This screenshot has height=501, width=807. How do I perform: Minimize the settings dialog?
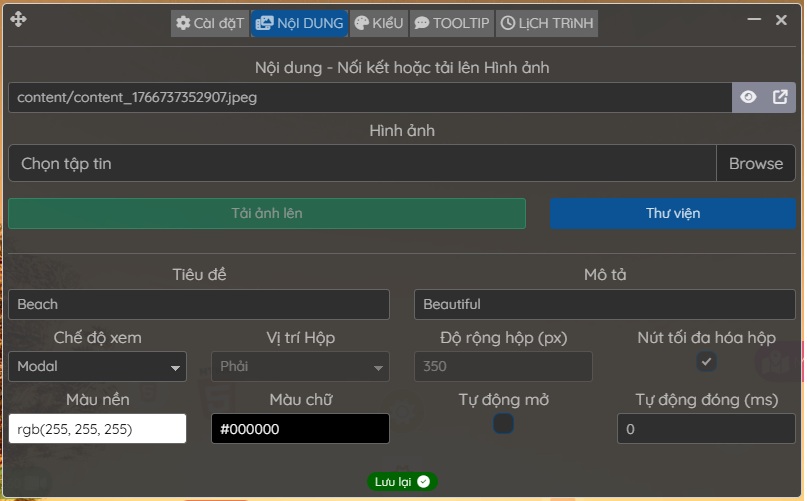755,20
